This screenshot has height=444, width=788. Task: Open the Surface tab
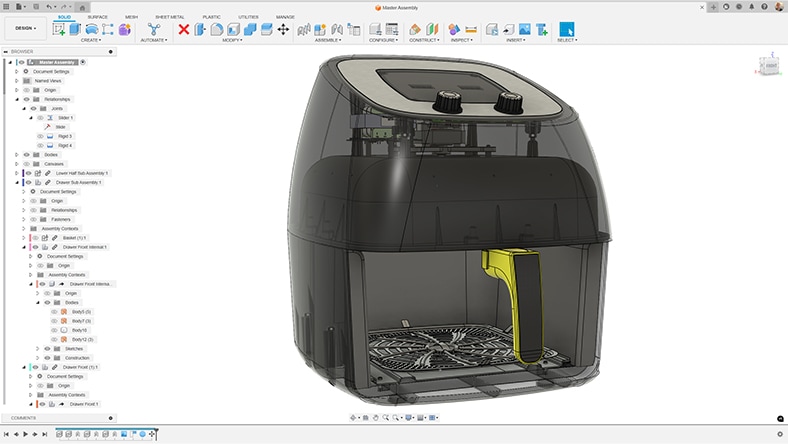(98, 17)
